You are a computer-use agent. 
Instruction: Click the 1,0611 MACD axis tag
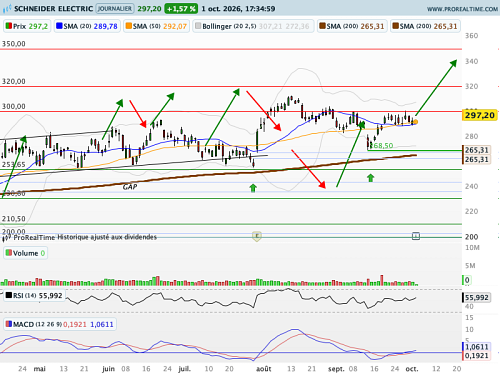[476, 347]
